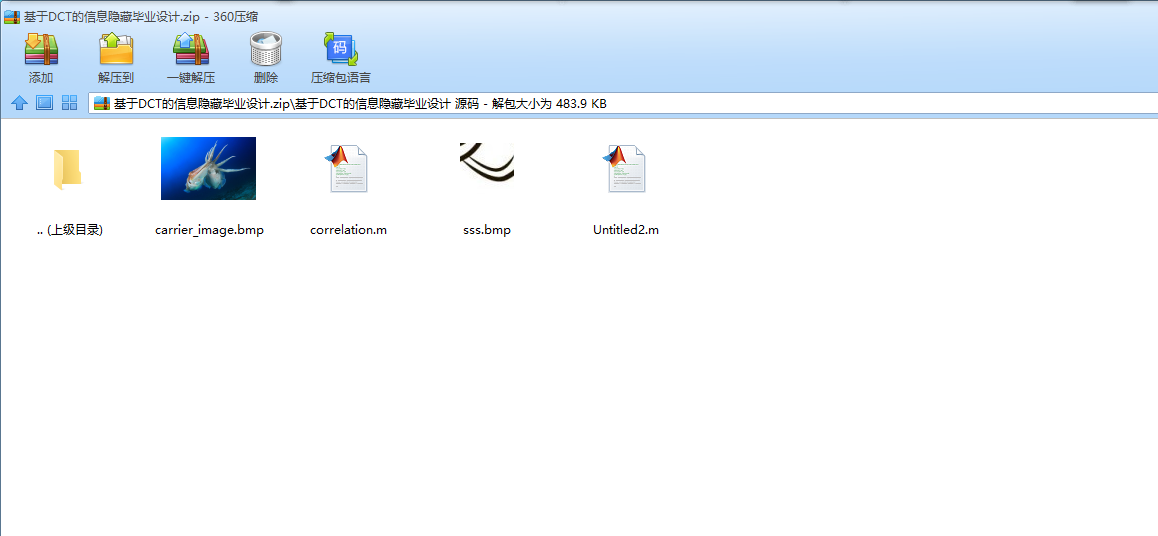
Task: Click the file name label carrier_image.bmp
Action: pyautogui.click(x=209, y=230)
